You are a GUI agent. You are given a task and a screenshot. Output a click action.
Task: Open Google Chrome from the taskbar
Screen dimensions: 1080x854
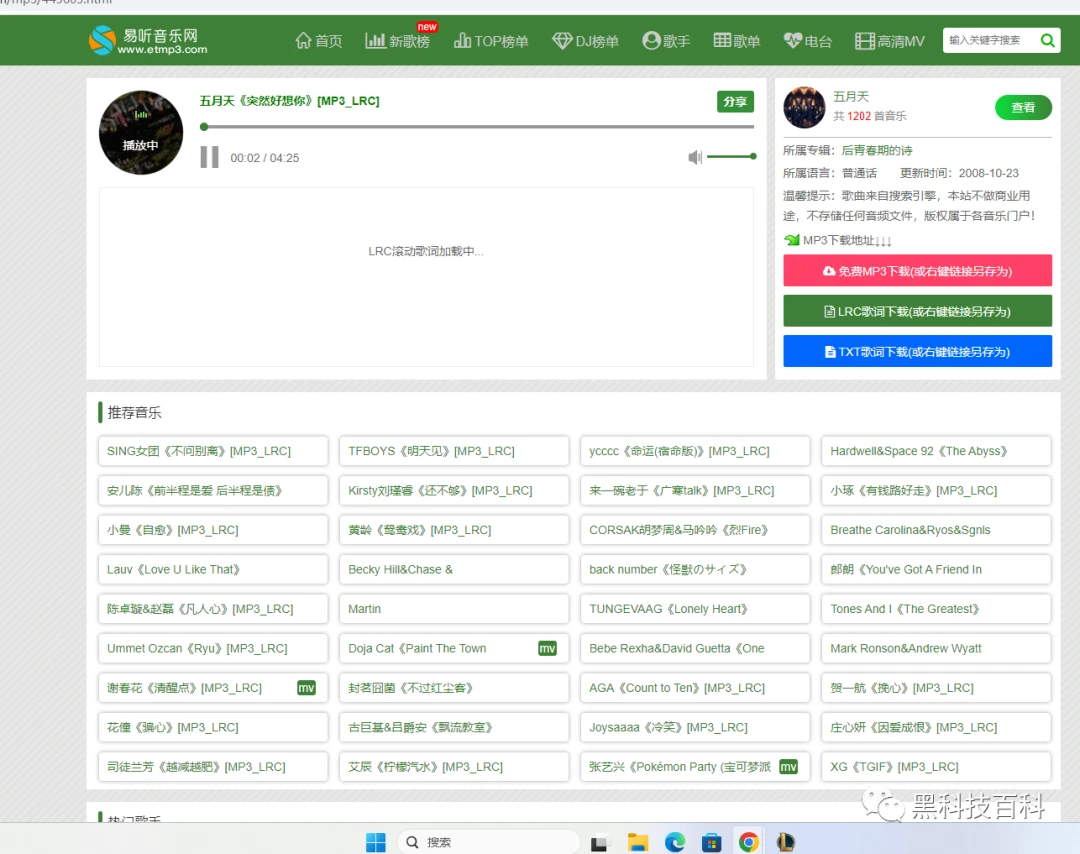point(749,842)
